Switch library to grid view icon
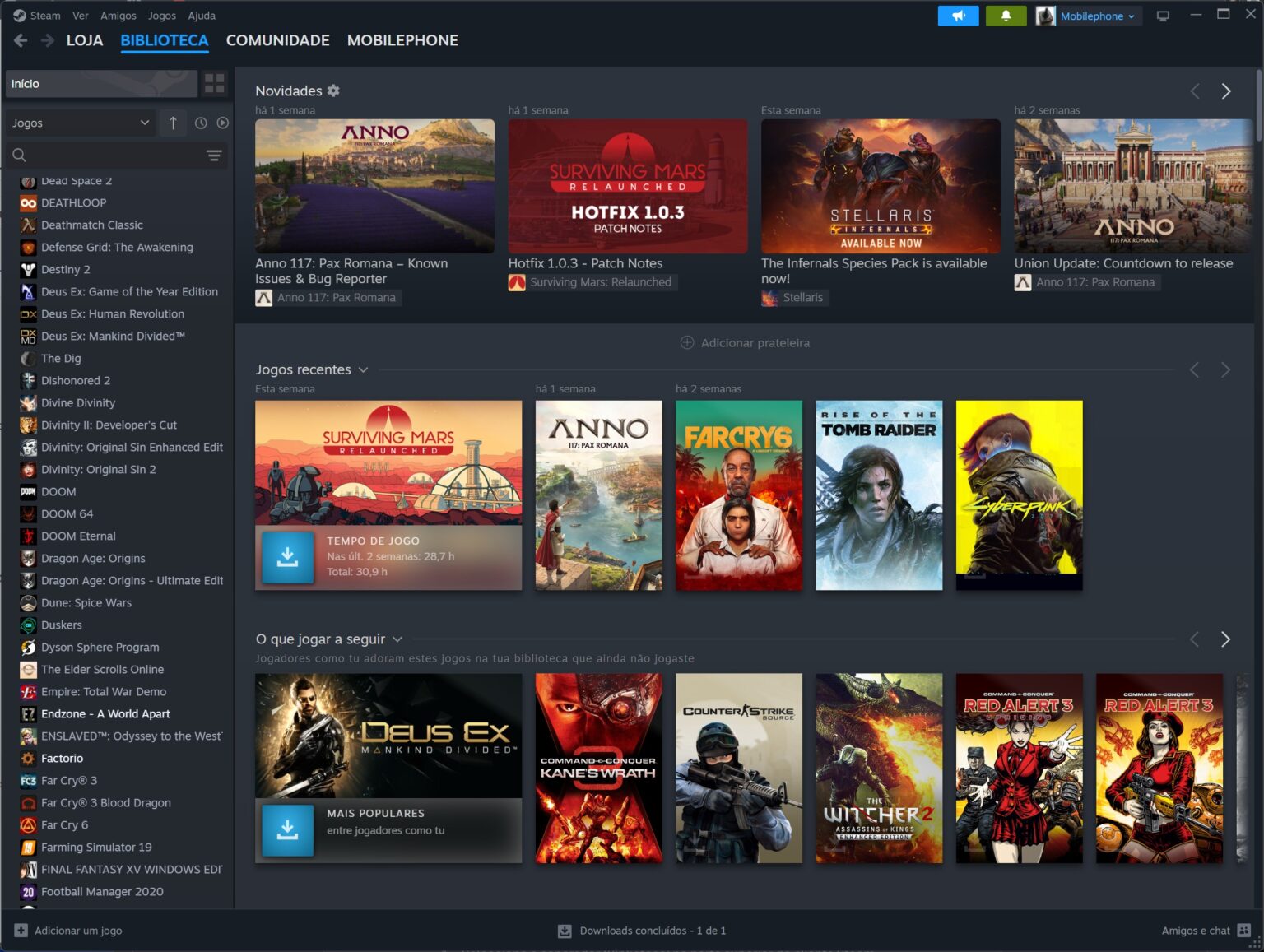 [x=215, y=83]
